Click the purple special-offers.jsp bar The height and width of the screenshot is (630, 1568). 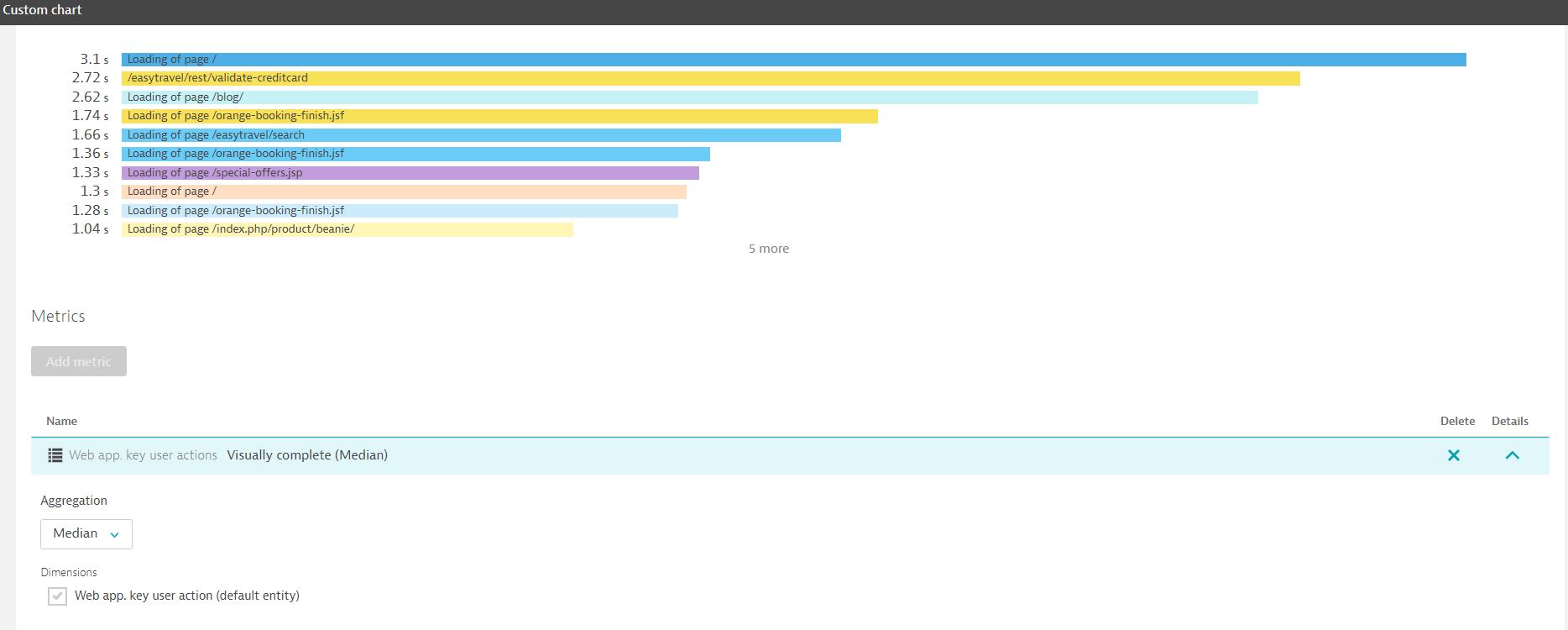[x=410, y=173]
